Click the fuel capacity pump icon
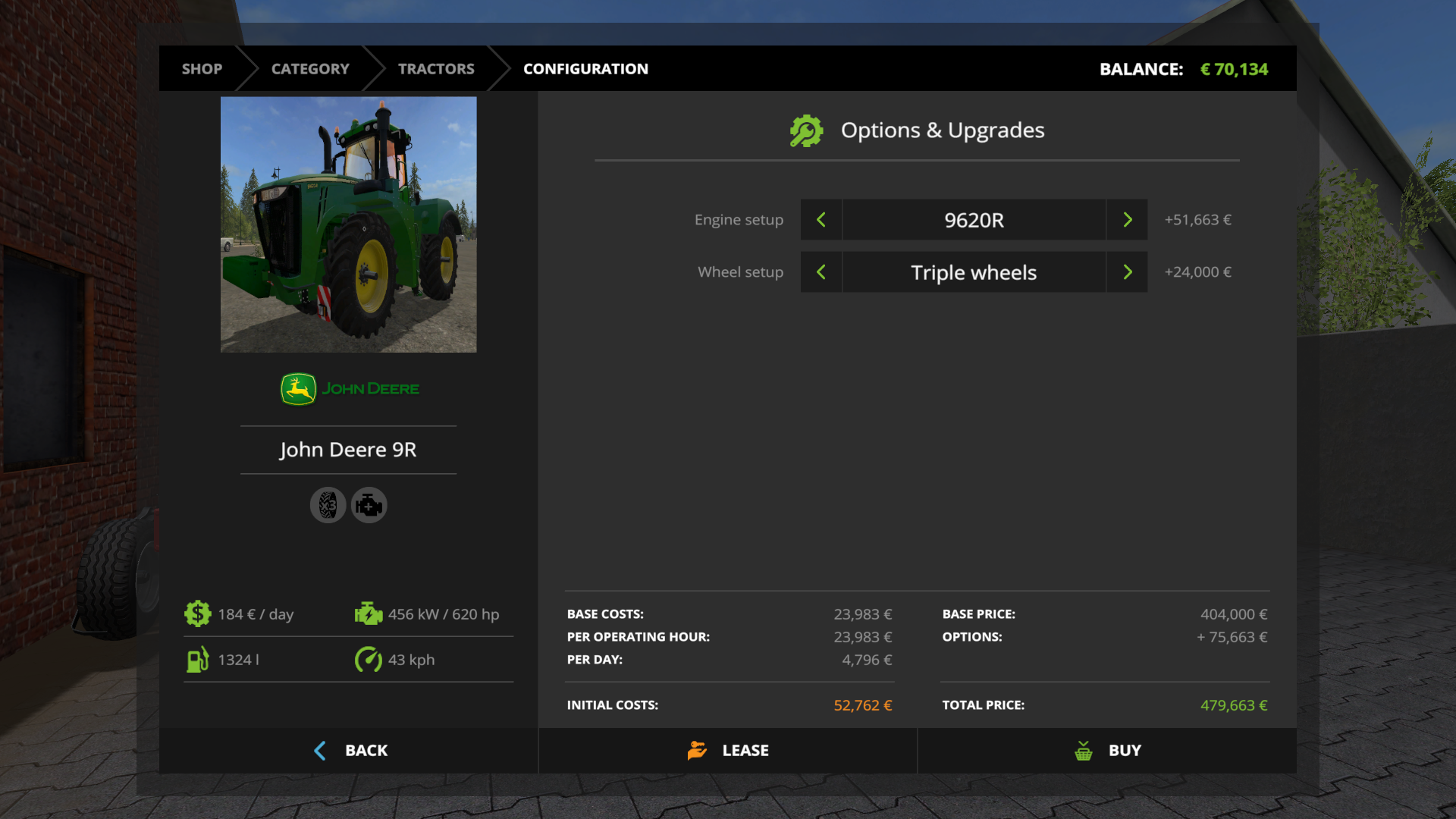Screen dimensions: 1456x819 (x=197, y=659)
